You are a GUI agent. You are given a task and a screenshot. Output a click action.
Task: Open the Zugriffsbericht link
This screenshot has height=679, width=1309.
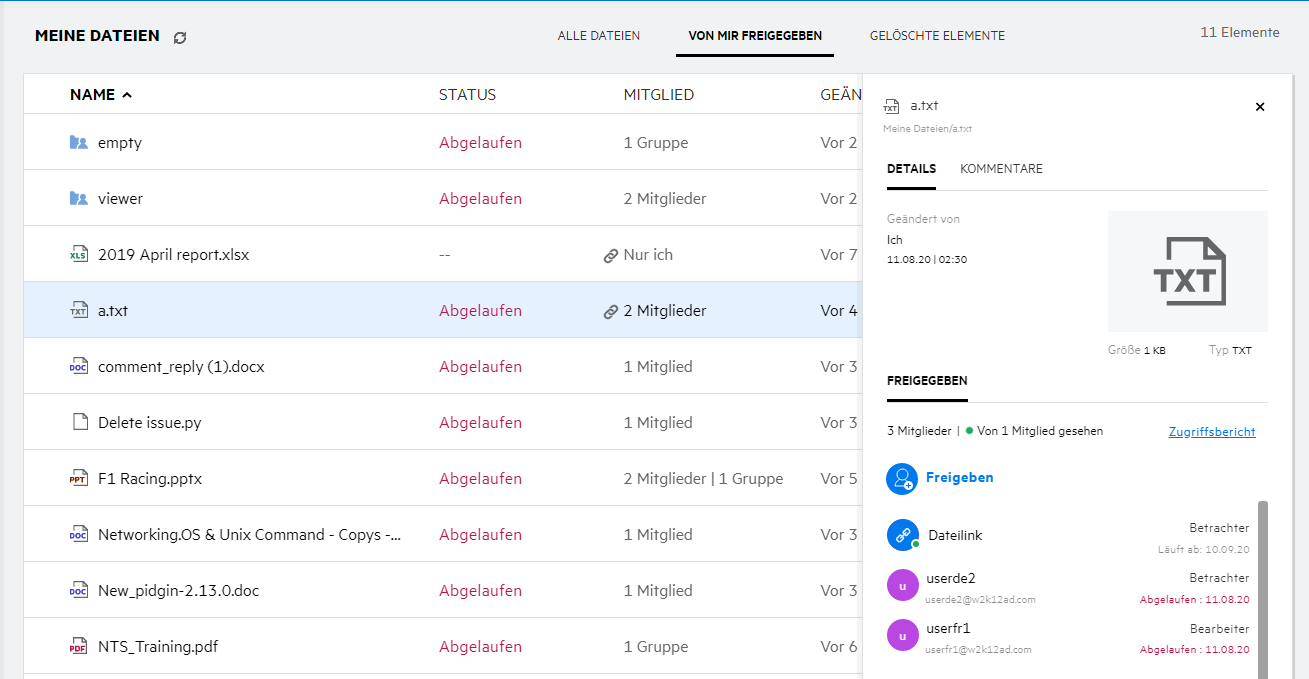[1211, 432]
